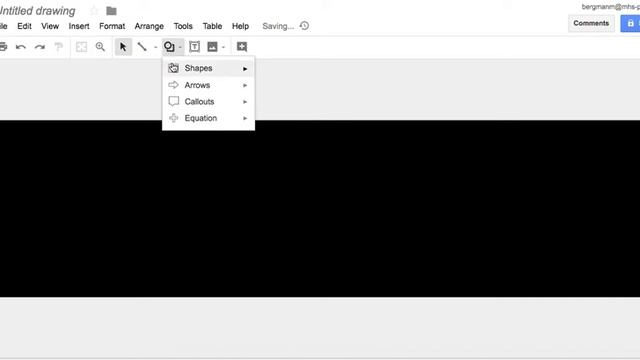Select the zoom magnifier tool
The image size is (640, 360).
[x=100, y=47]
